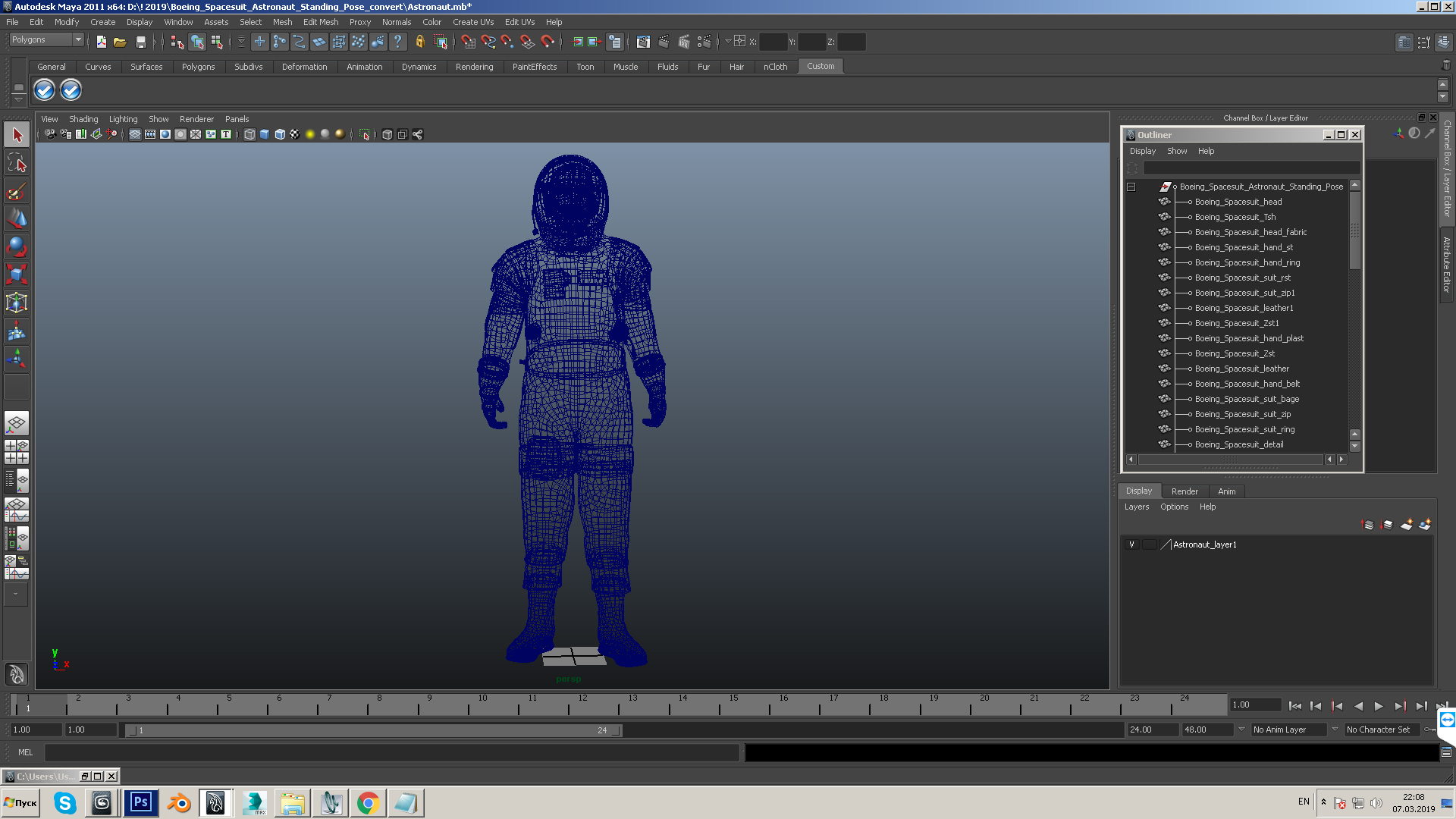Click the Animation tab in shelf
Viewport: 1456px width, 819px height.
(364, 66)
